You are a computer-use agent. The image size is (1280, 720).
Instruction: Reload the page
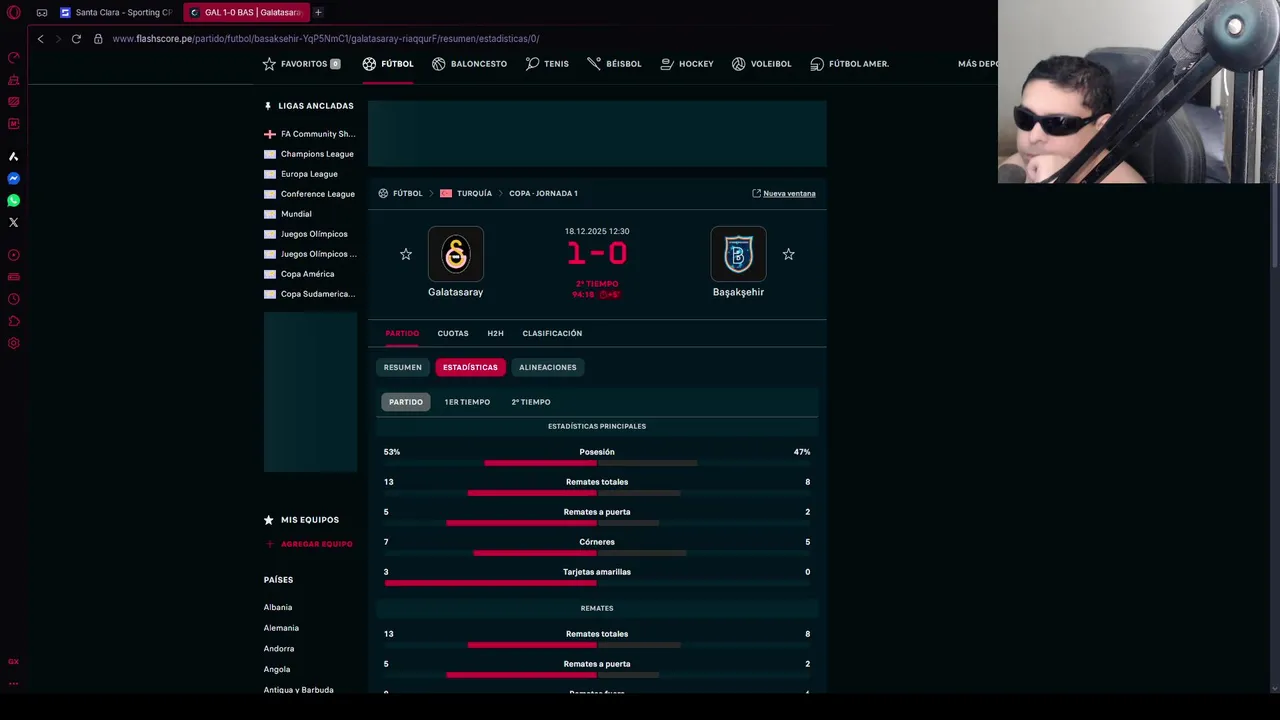tap(76, 39)
